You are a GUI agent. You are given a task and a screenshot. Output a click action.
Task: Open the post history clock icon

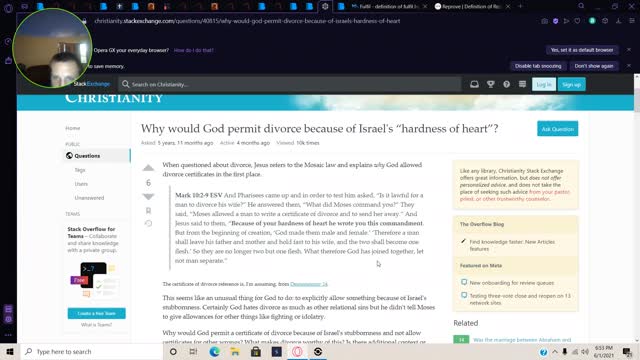148,223
